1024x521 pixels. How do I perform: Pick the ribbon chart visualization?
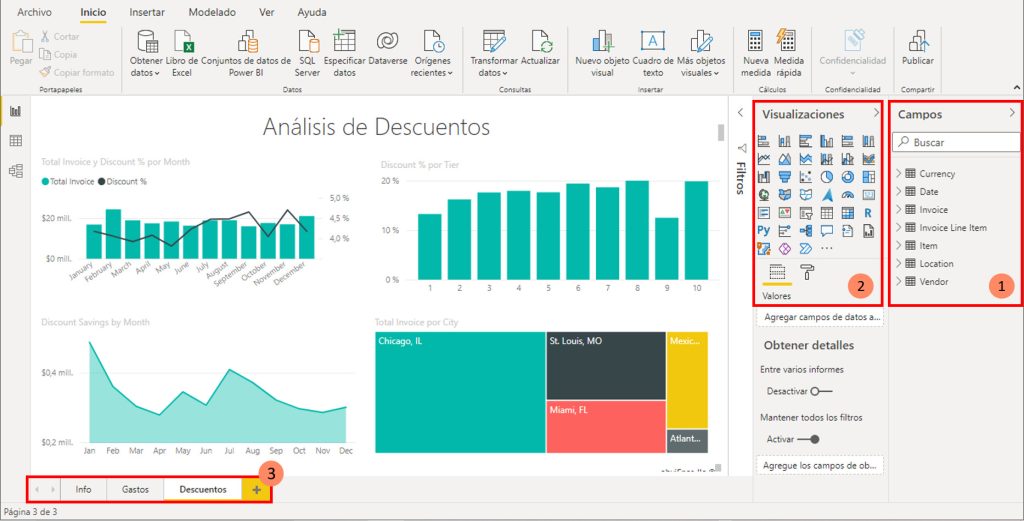869,159
